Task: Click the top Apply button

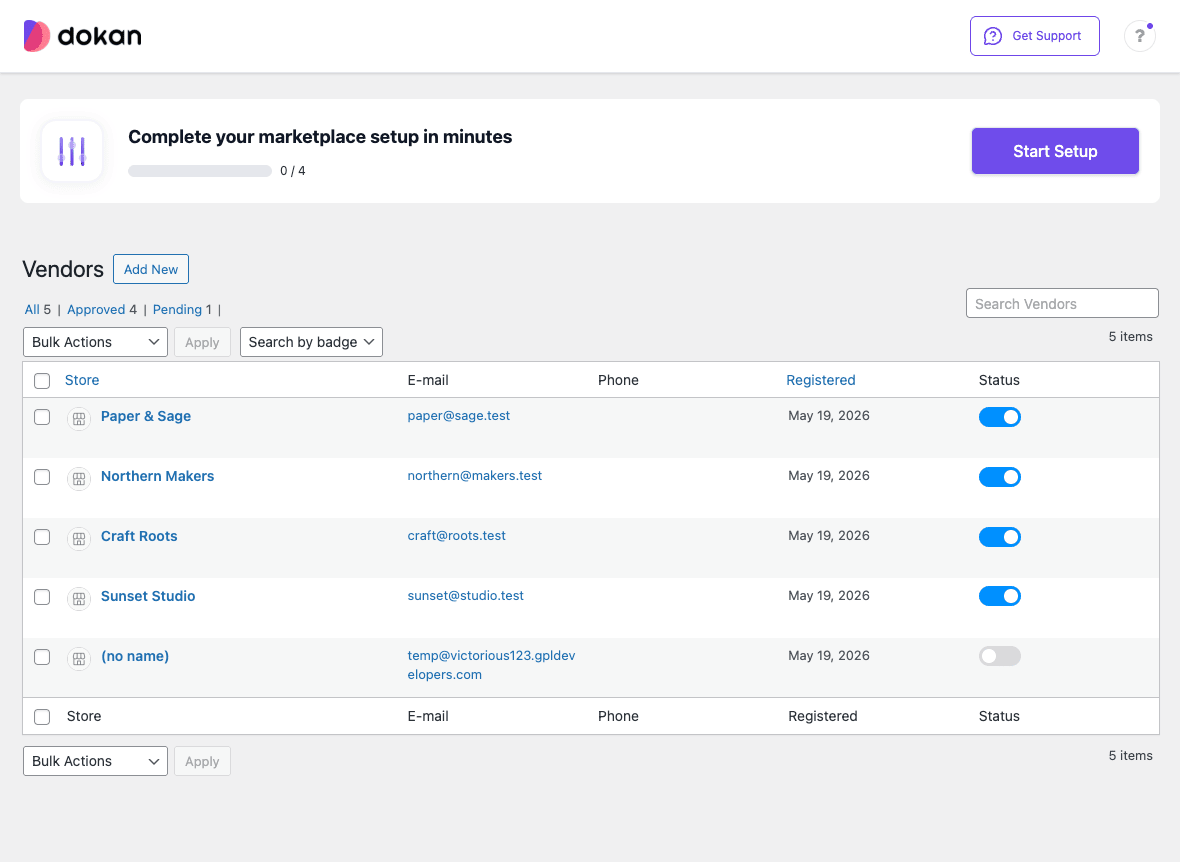Action: pos(202,342)
